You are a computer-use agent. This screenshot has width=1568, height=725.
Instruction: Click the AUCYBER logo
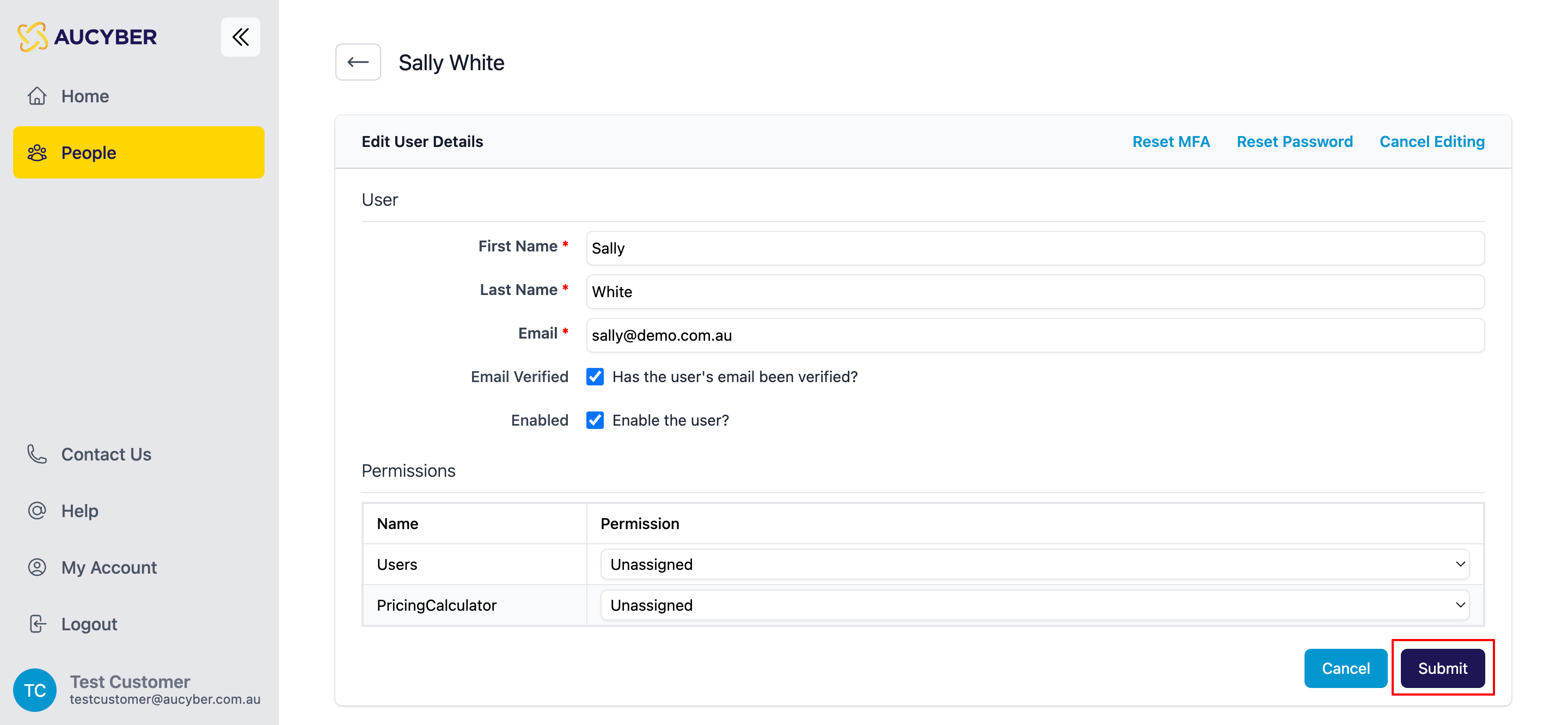(x=87, y=37)
